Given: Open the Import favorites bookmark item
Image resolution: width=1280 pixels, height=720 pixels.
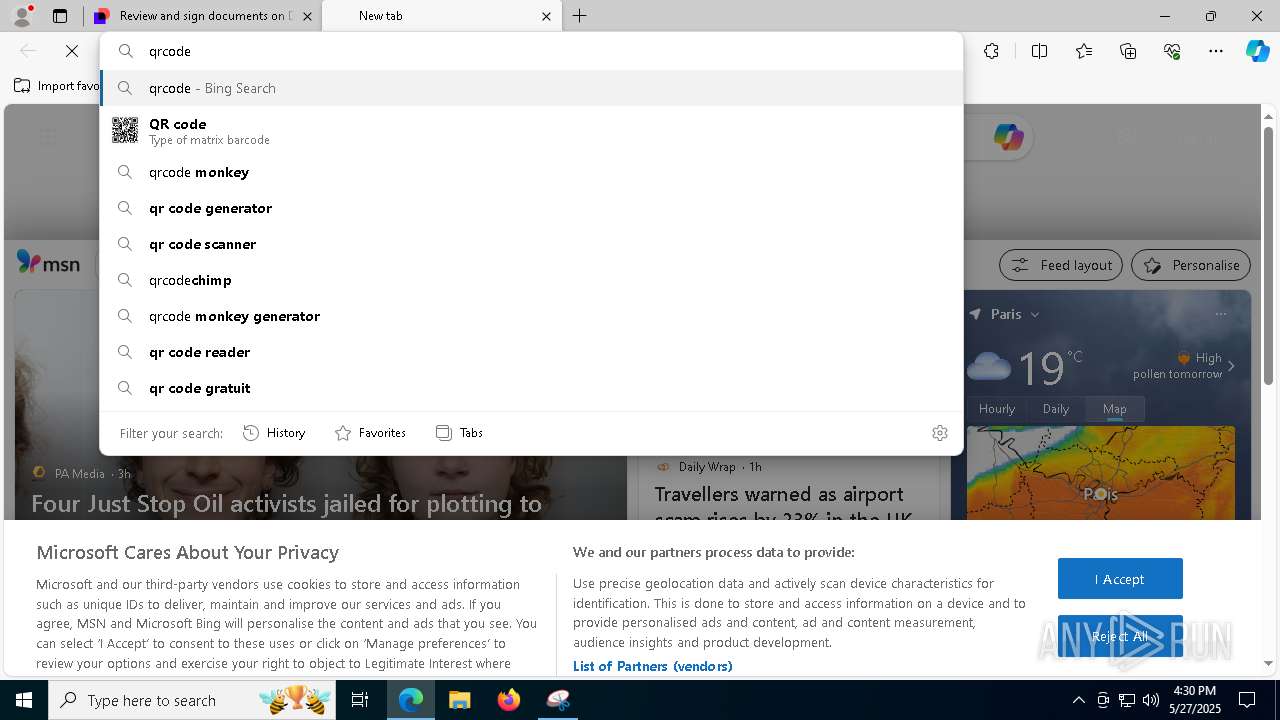Looking at the screenshot, I should [57, 86].
